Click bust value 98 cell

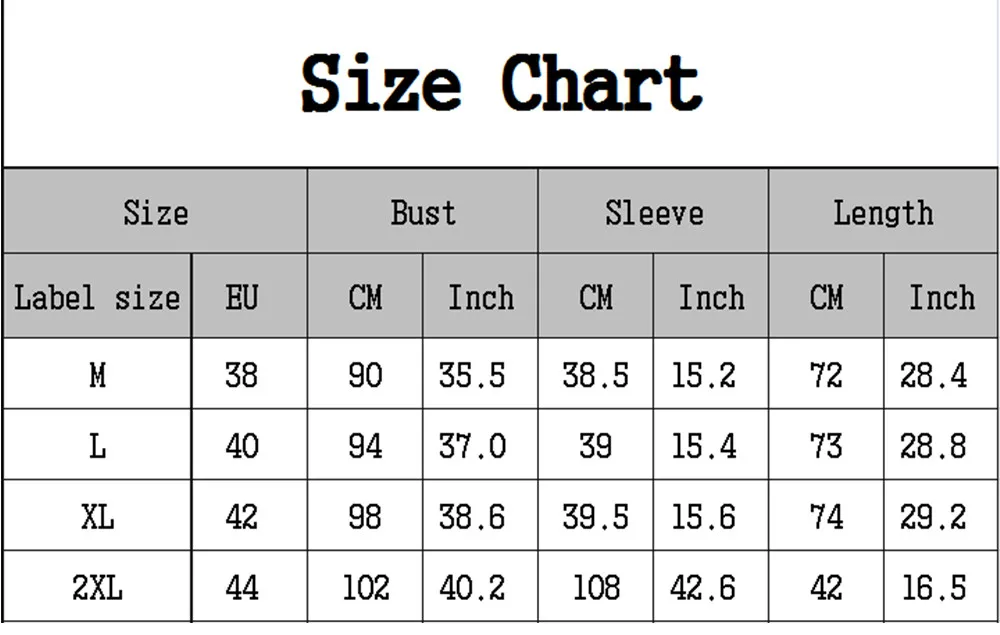tap(365, 516)
